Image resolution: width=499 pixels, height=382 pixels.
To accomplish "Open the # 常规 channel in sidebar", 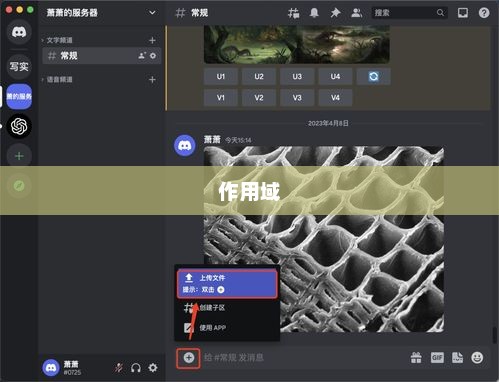I will click(102, 56).
